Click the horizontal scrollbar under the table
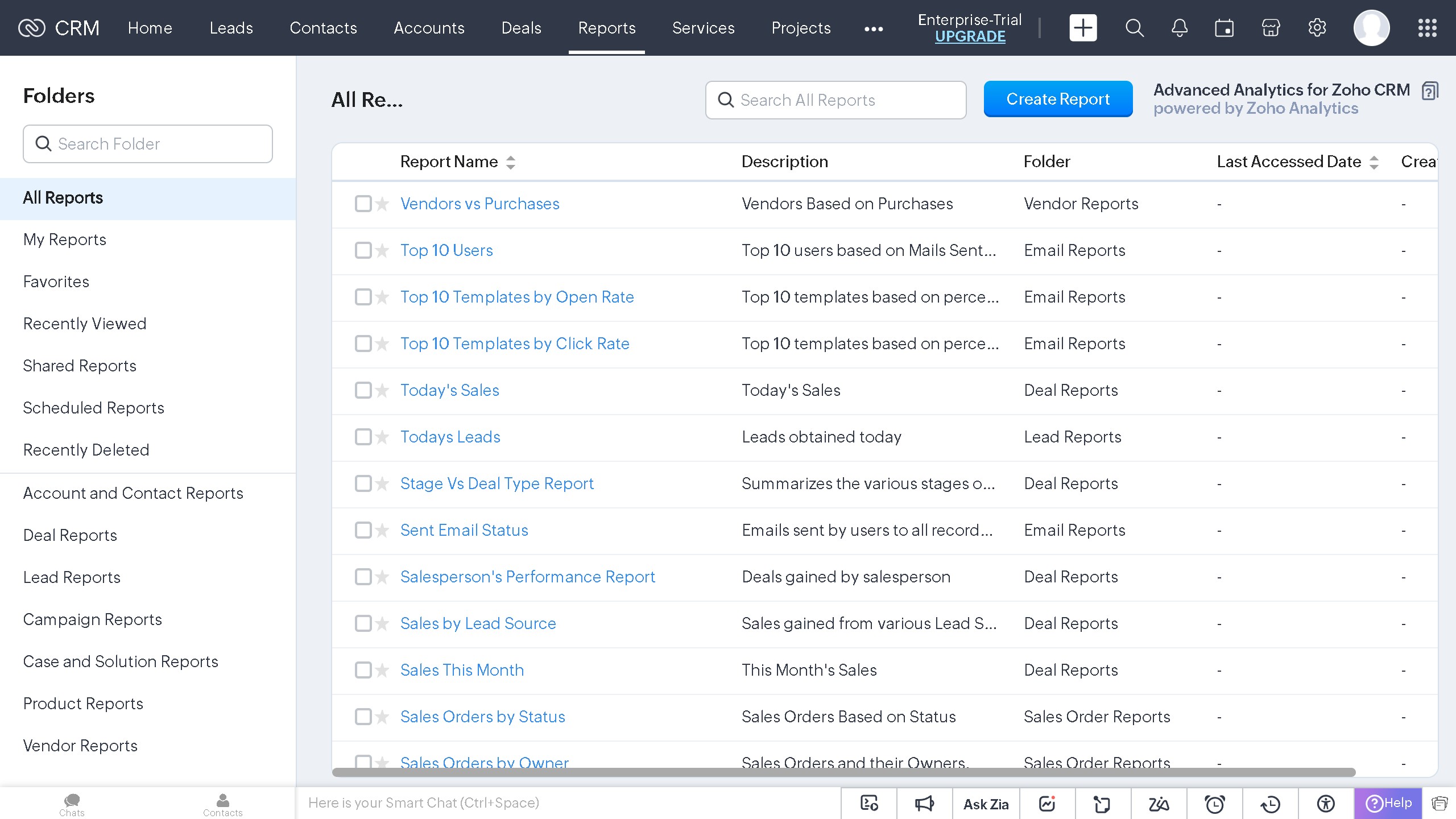Viewport: 1456px width, 819px height. (843, 772)
